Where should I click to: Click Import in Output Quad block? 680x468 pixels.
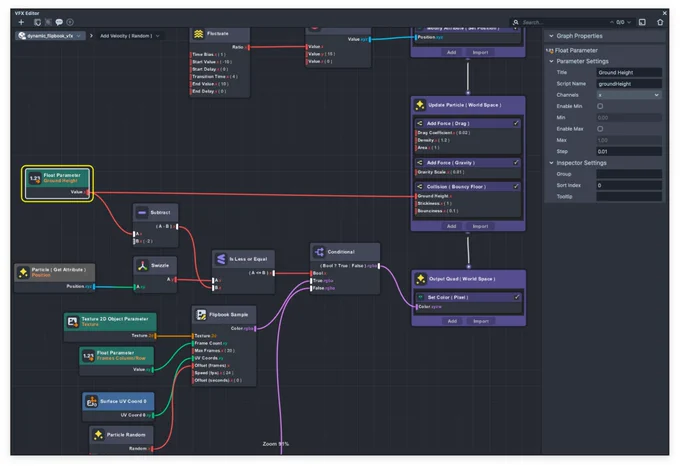[x=481, y=321]
